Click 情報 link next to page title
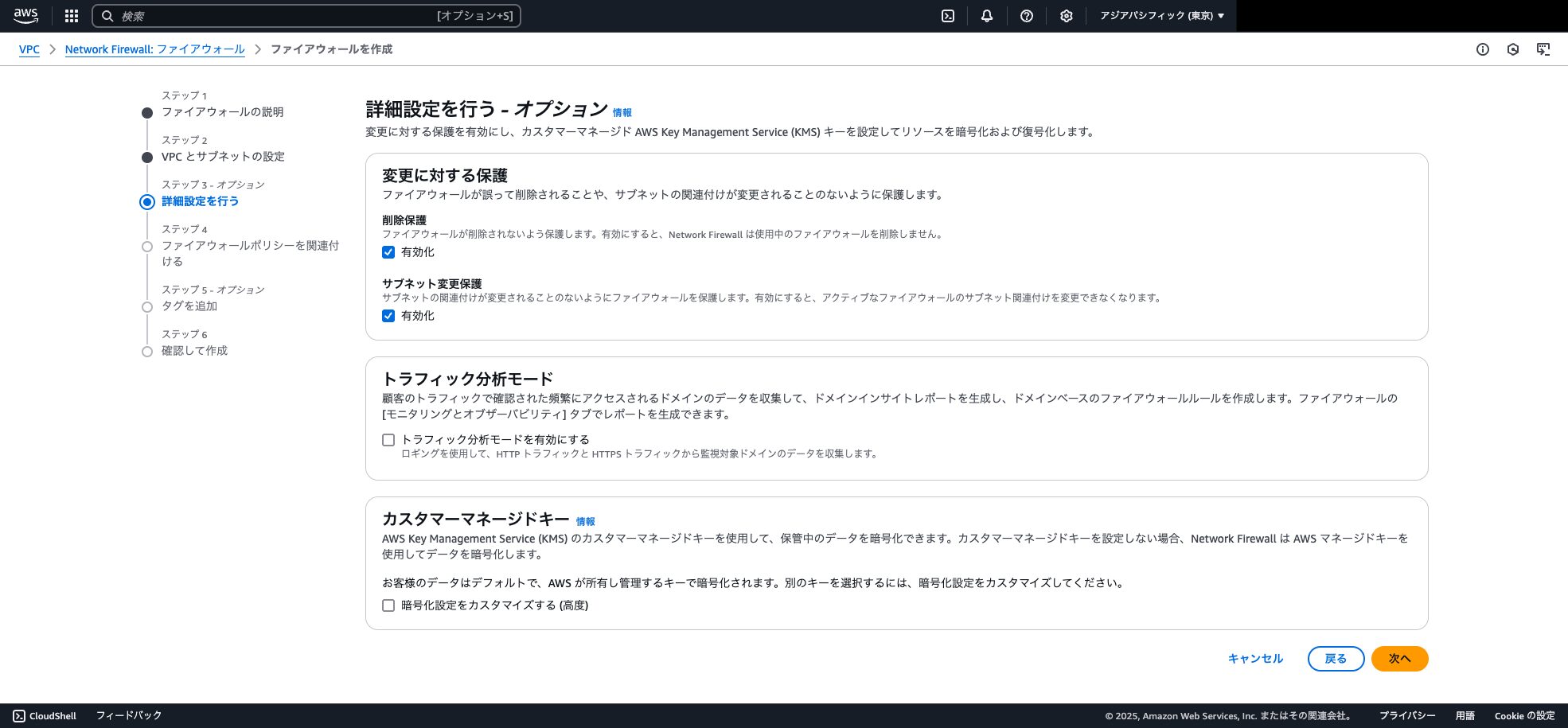 (x=622, y=113)
